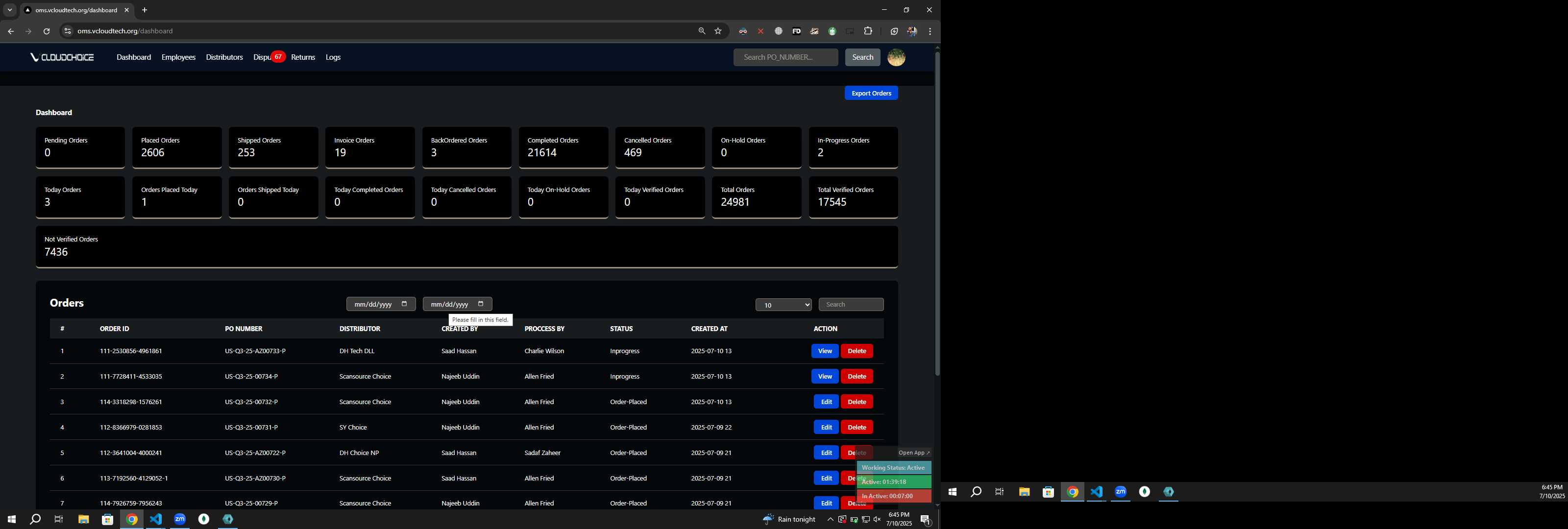The width and height of the screenshot is (1568, 529).
Task: View order US-Q3-25-AZ00733-P
Action: point(825,351)
